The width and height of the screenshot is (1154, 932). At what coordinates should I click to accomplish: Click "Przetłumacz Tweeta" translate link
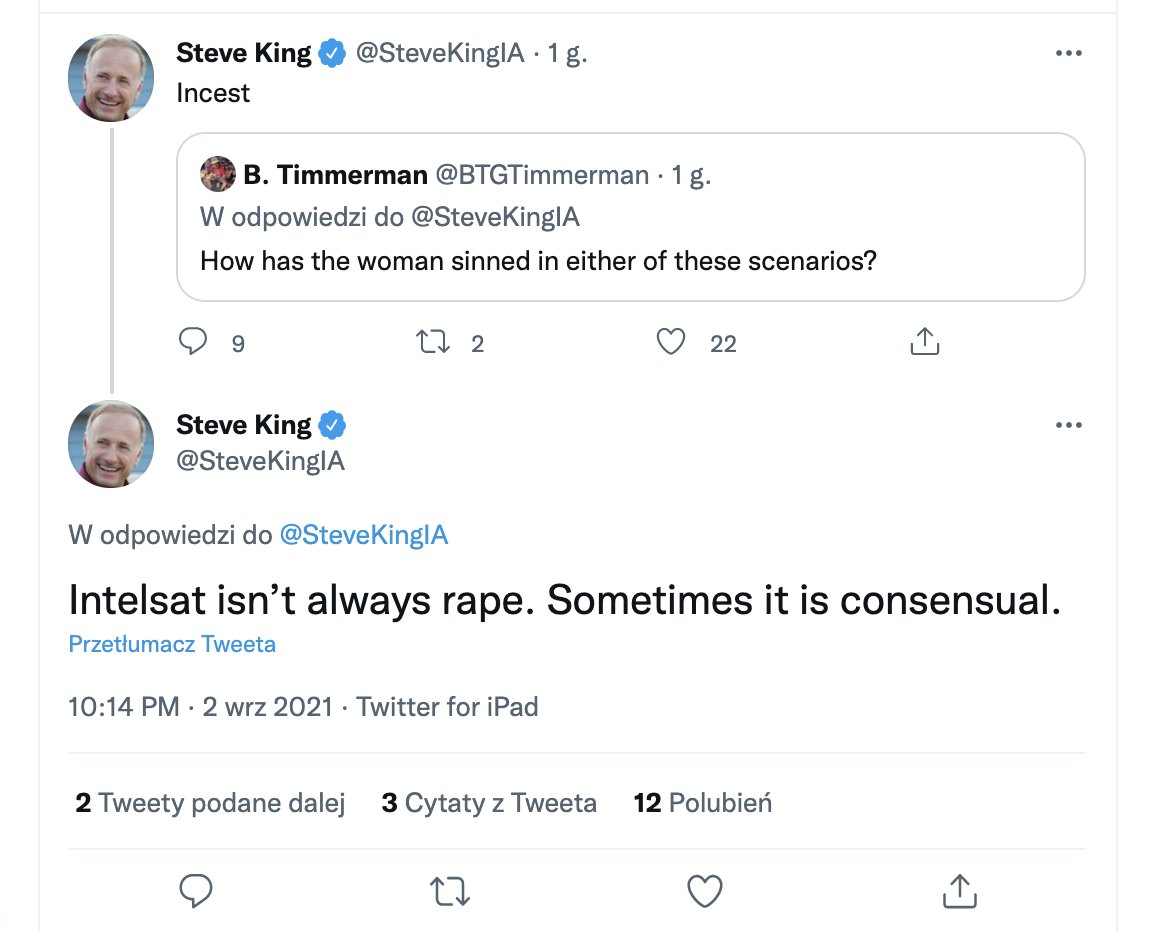click(172, 644)
